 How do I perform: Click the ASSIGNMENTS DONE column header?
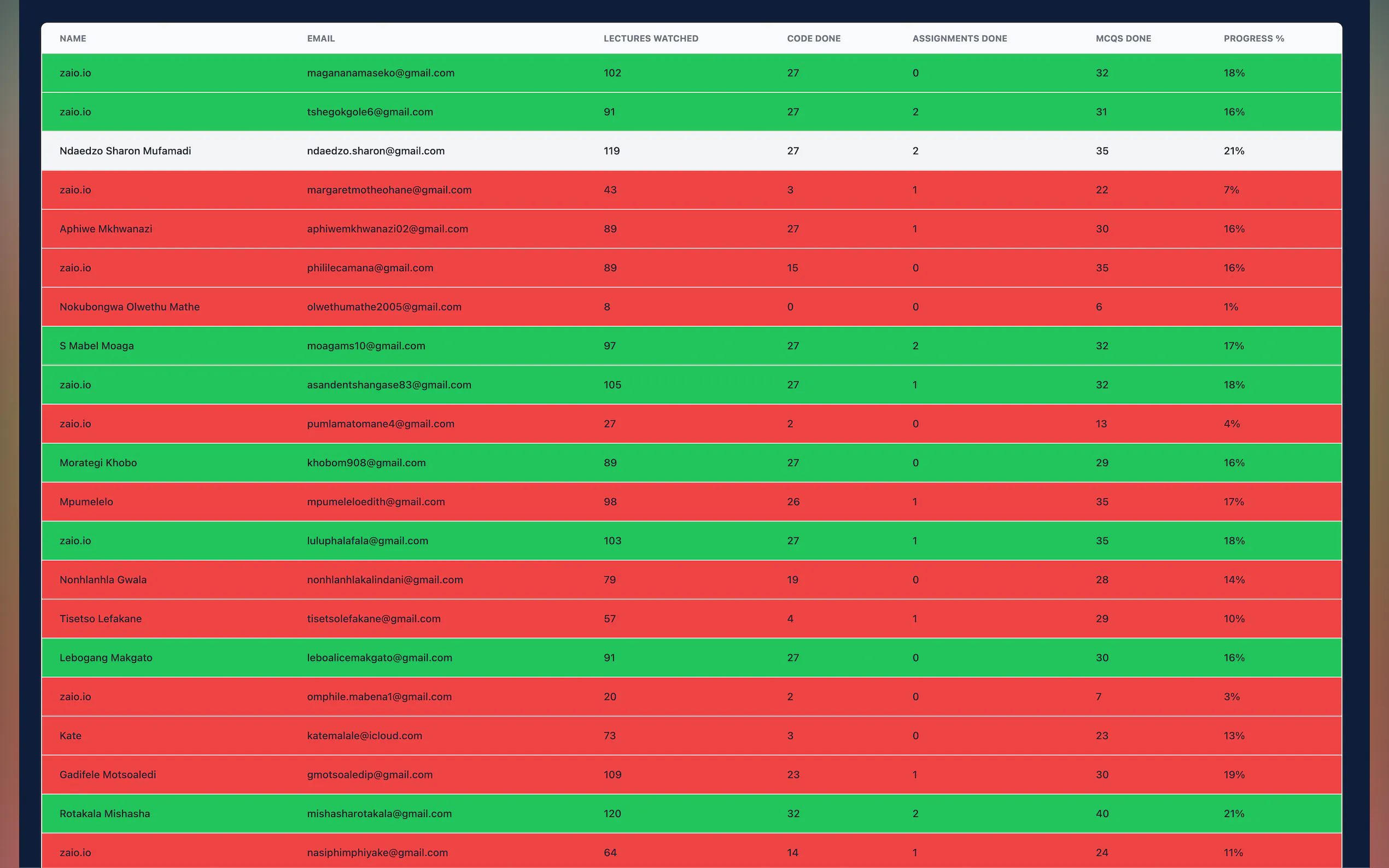(x=959, y=38)
